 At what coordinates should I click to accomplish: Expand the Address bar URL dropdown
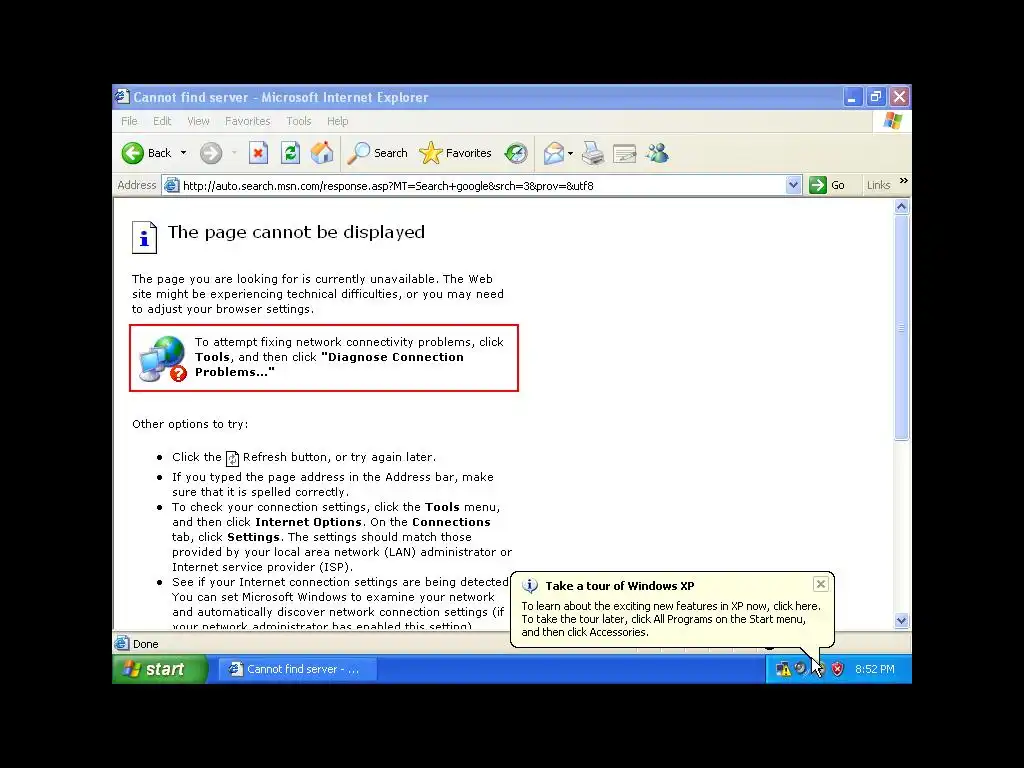point(793,185)
